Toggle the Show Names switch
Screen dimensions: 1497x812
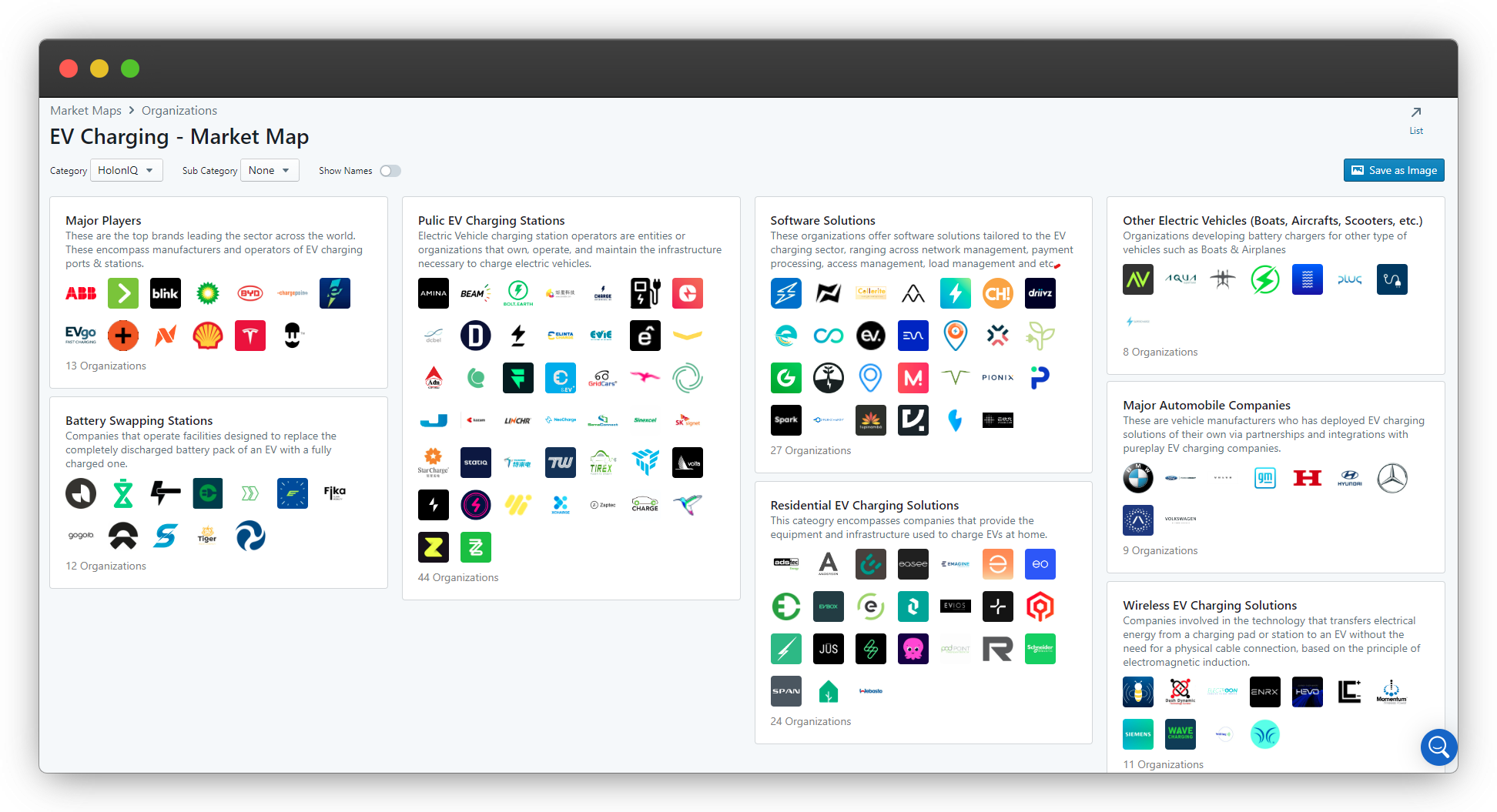point(390,171)
